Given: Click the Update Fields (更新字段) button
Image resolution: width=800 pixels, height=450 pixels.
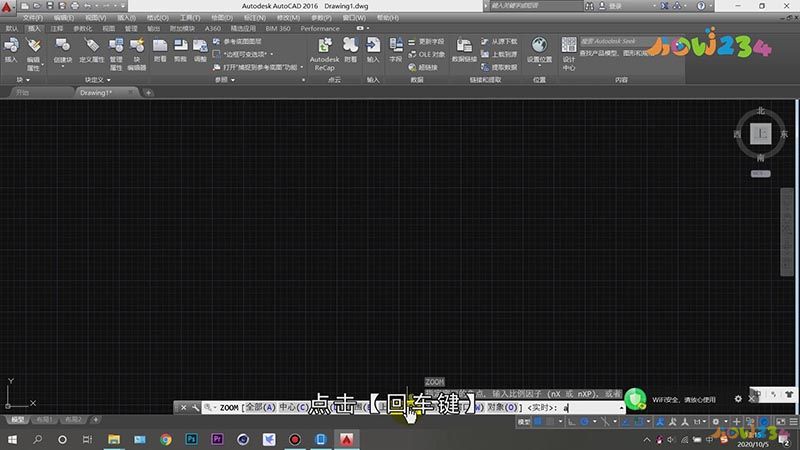Looking at the screenshot, I should click(427, 41).
